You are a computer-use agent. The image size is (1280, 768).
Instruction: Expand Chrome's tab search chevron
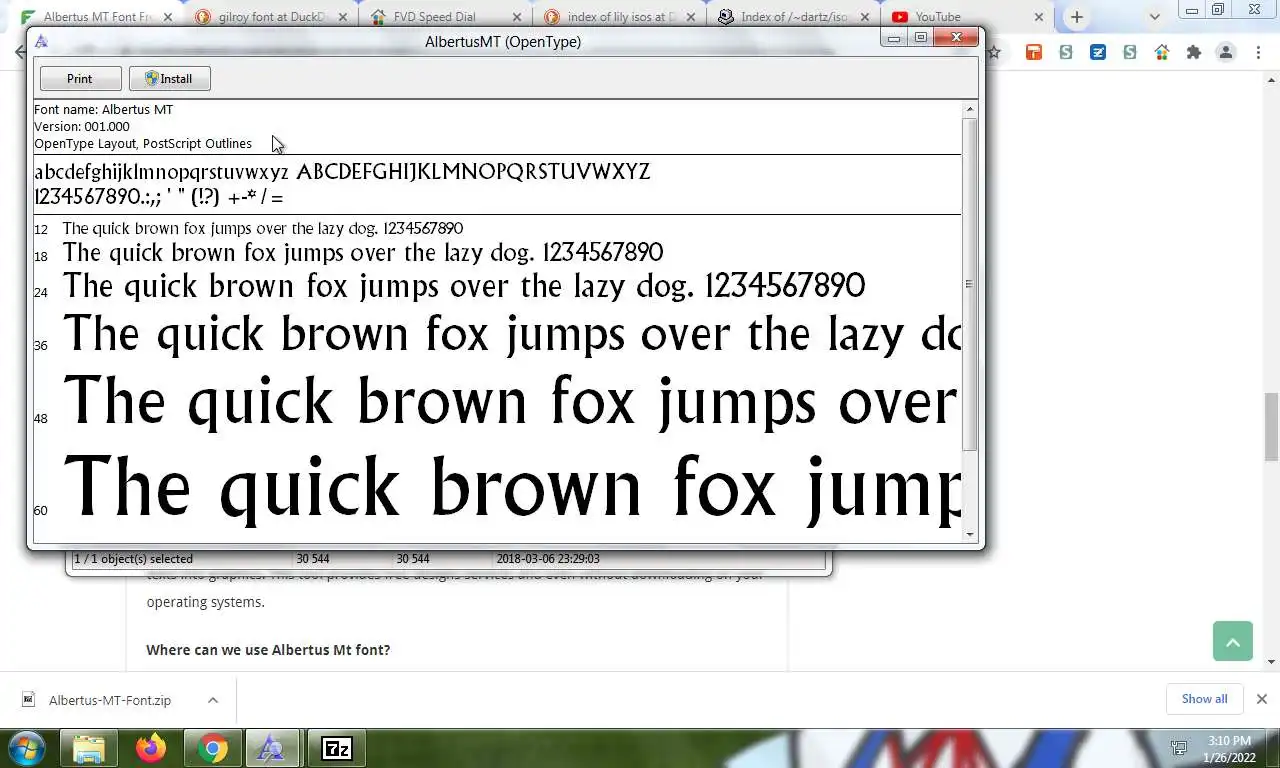[x=1155, y=17]
